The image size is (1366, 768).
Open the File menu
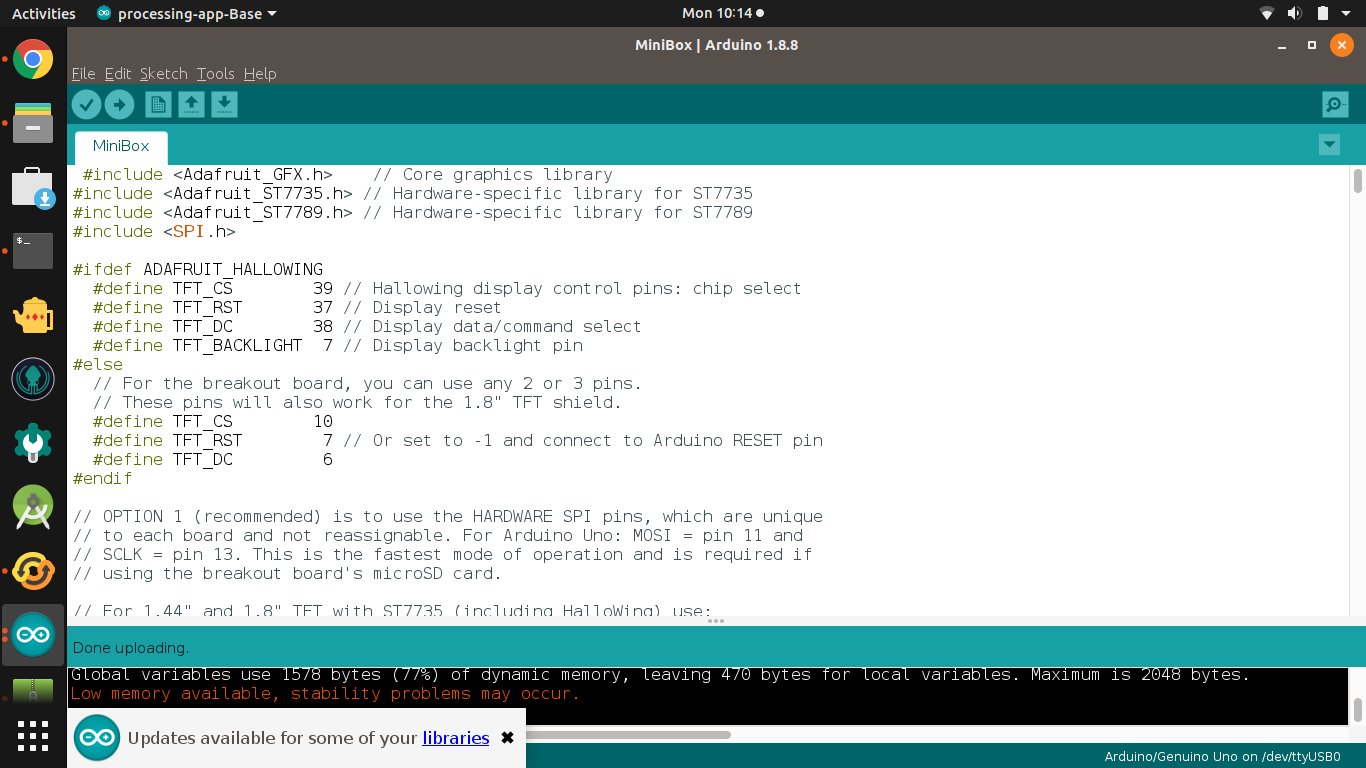click(x=83, y=74)
